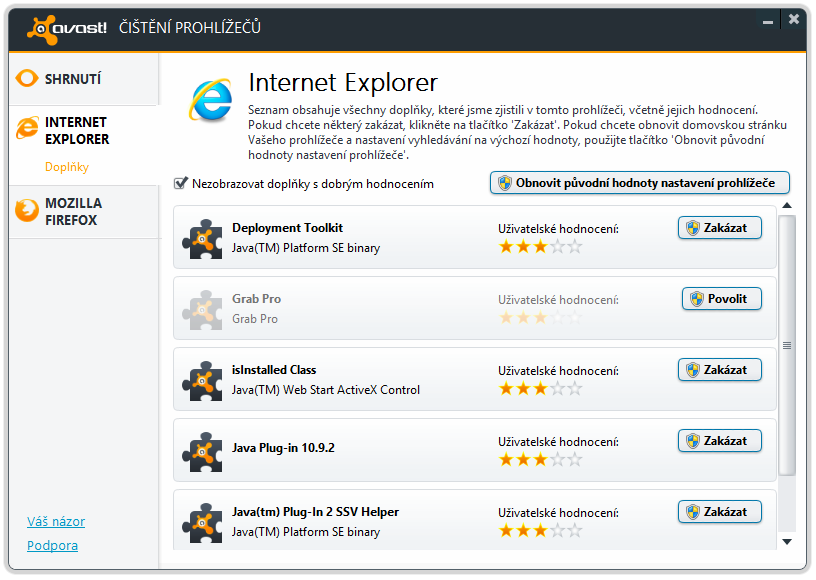Click the Internet Explorer heading text
The width and height of the screenshot is (816, 580).
(x=343, y=82)
